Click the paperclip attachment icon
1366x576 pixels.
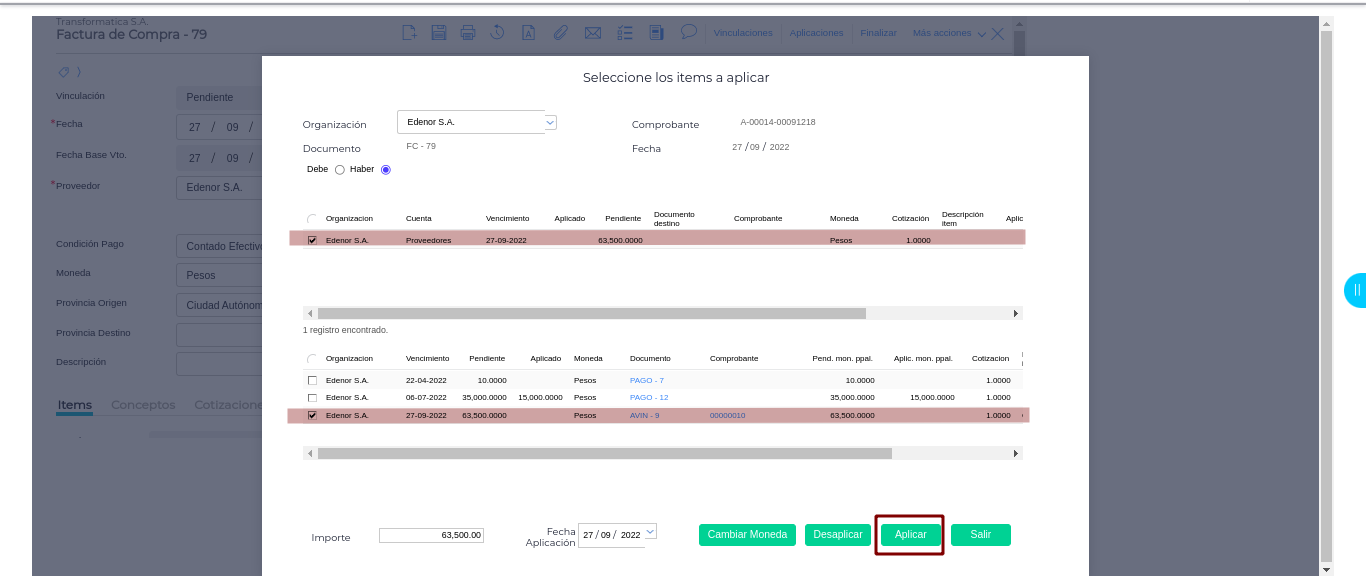click(x=561, y=33)
